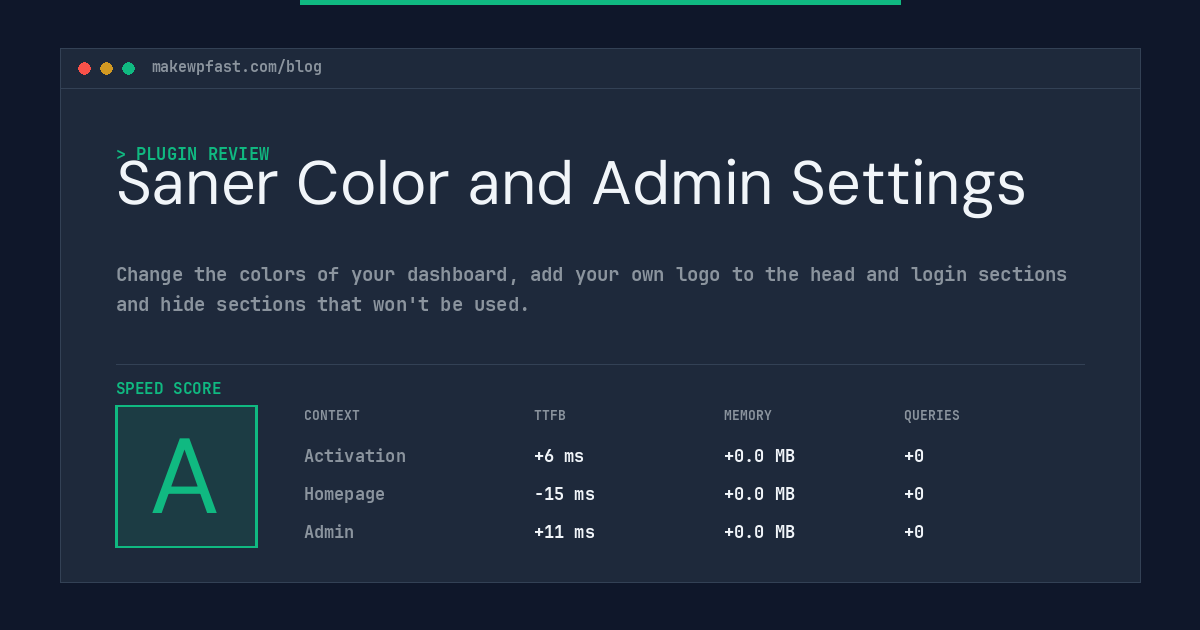1200x630 pixels.
Task: Click the '+6 ms' Activation TTFB value
Action: (559, 456)
